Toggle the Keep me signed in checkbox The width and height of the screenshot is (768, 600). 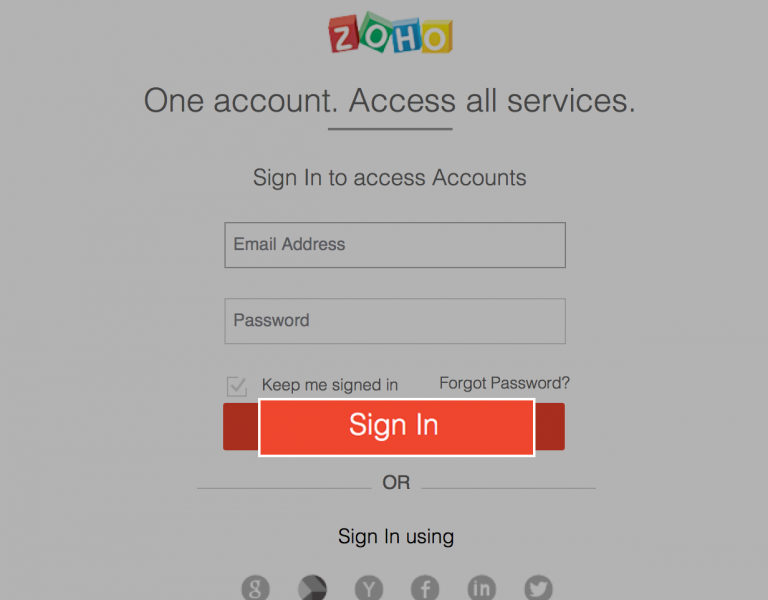point(237,385)
